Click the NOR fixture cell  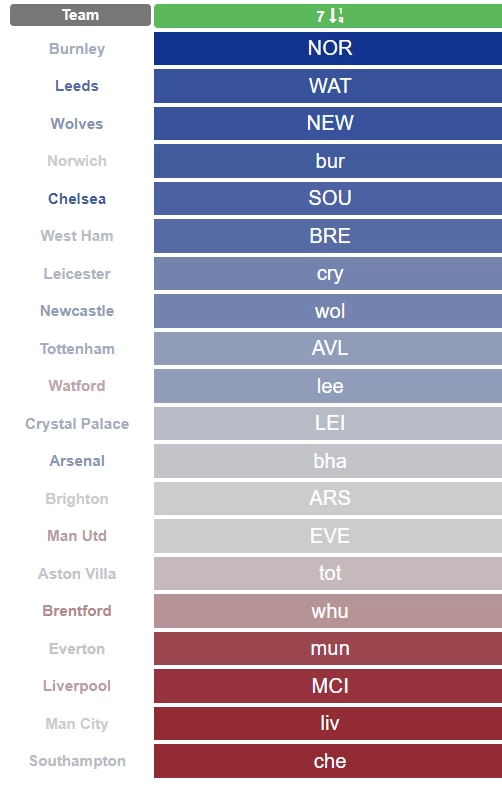pyautogui.click(x=328, y=49)
